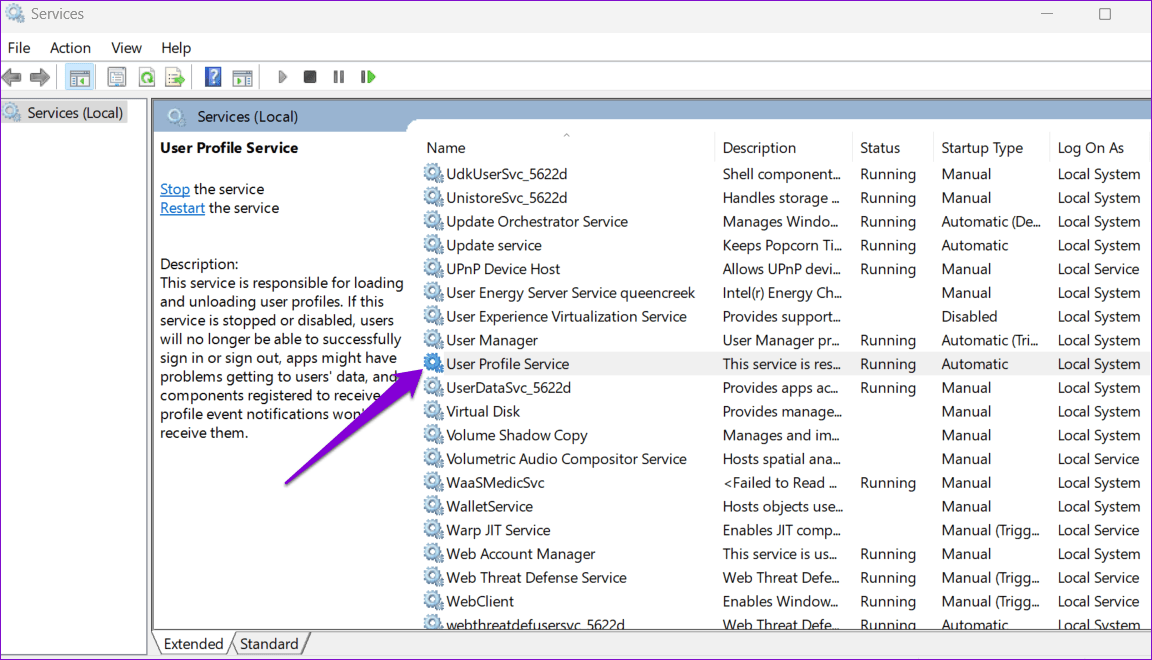Image resolution: width=1152 pixels, height=660 pixels.
Task: Click the gear icon beside Volume Shadow Copy
Action: [x=433, y=434]
